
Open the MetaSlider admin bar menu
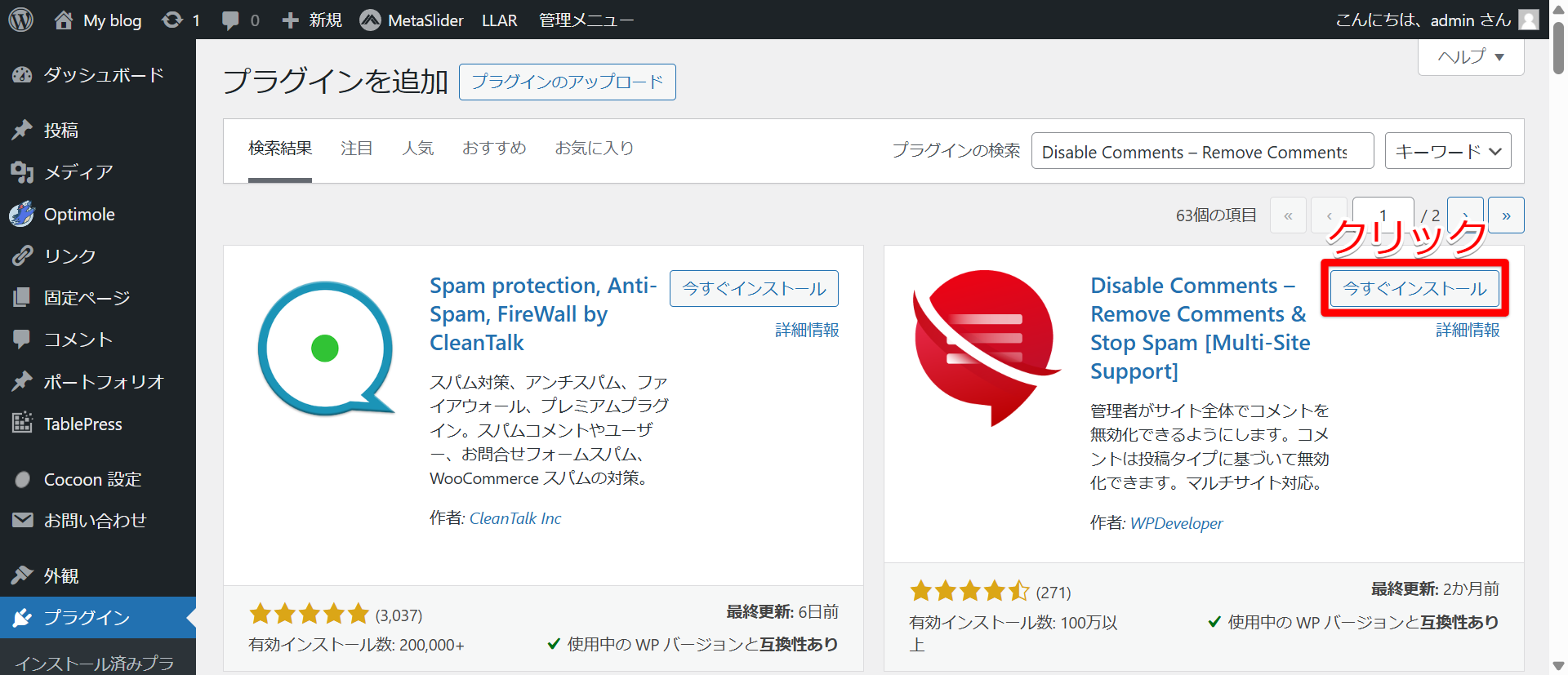412,20
